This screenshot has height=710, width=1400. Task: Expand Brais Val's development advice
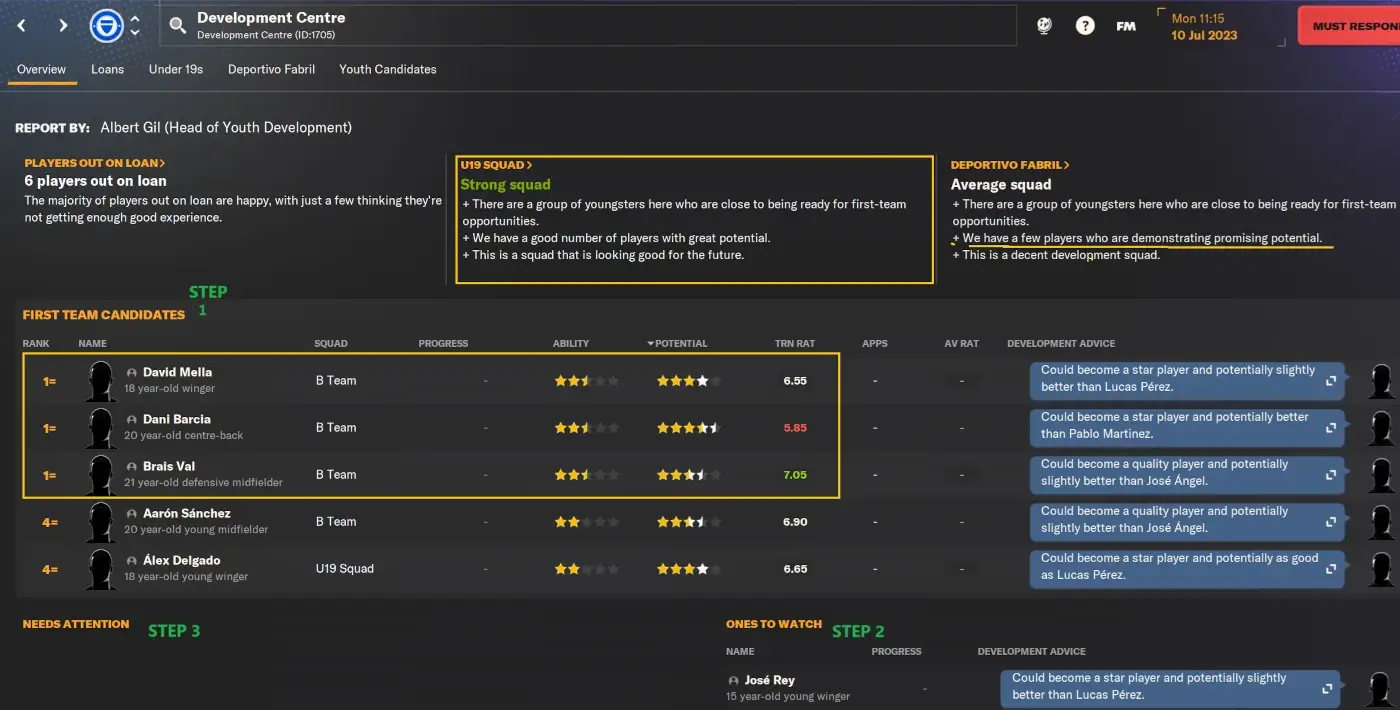(1331, 475)
